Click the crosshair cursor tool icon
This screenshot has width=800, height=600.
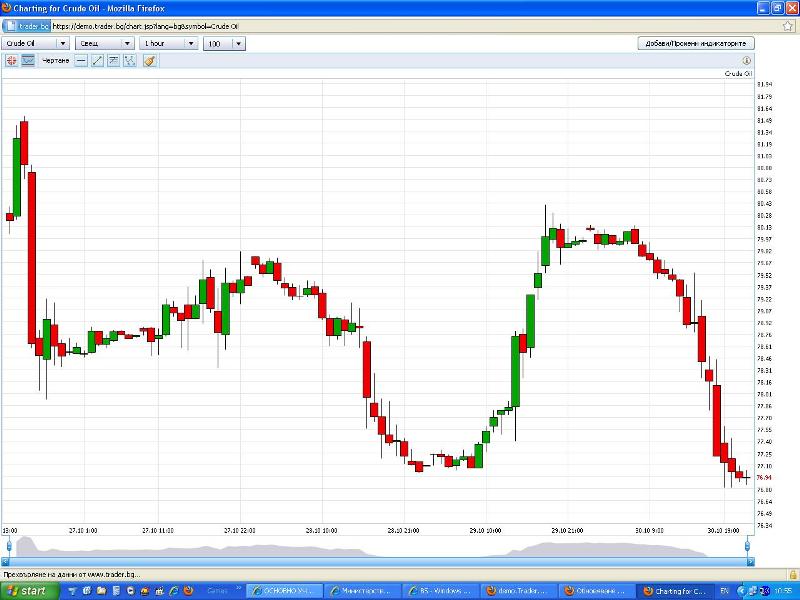12,61
